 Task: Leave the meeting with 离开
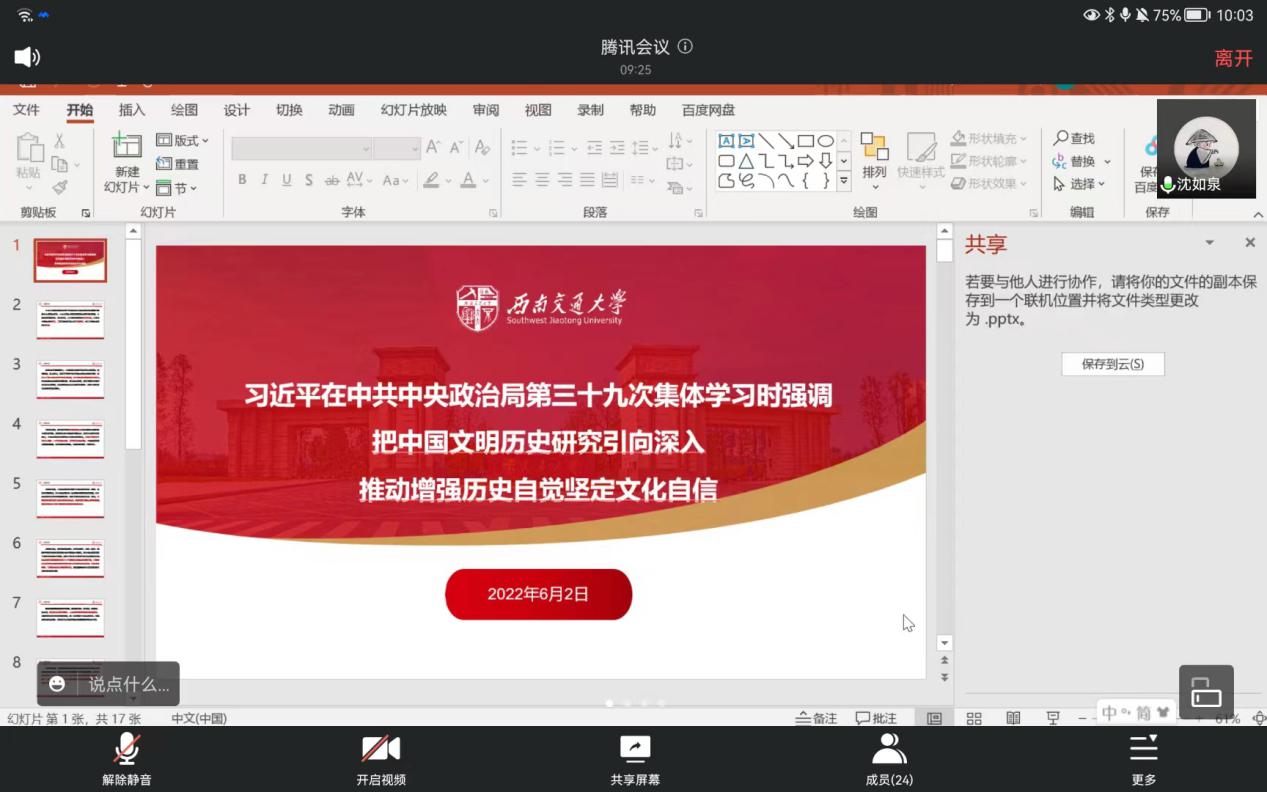1233,58
